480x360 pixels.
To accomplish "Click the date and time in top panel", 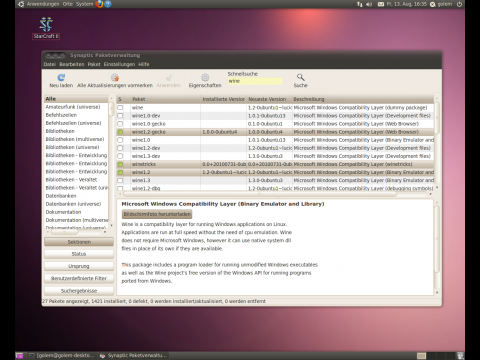I will pos(407,4).
